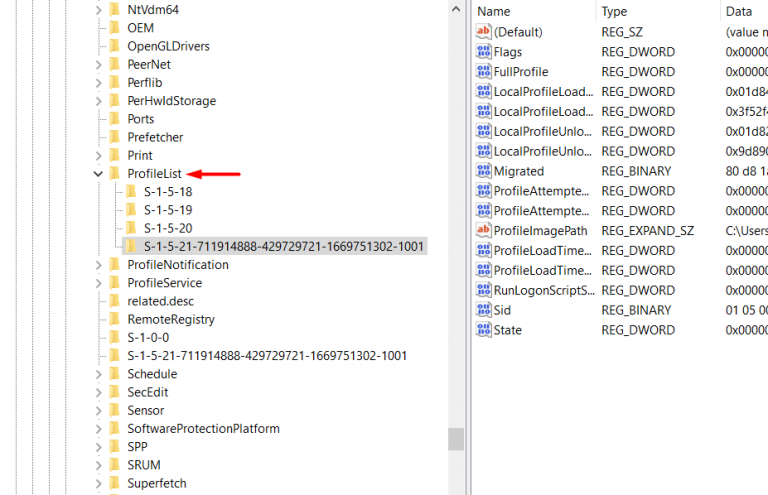Click the Migrated binary value icon

(x=483, y=171)
